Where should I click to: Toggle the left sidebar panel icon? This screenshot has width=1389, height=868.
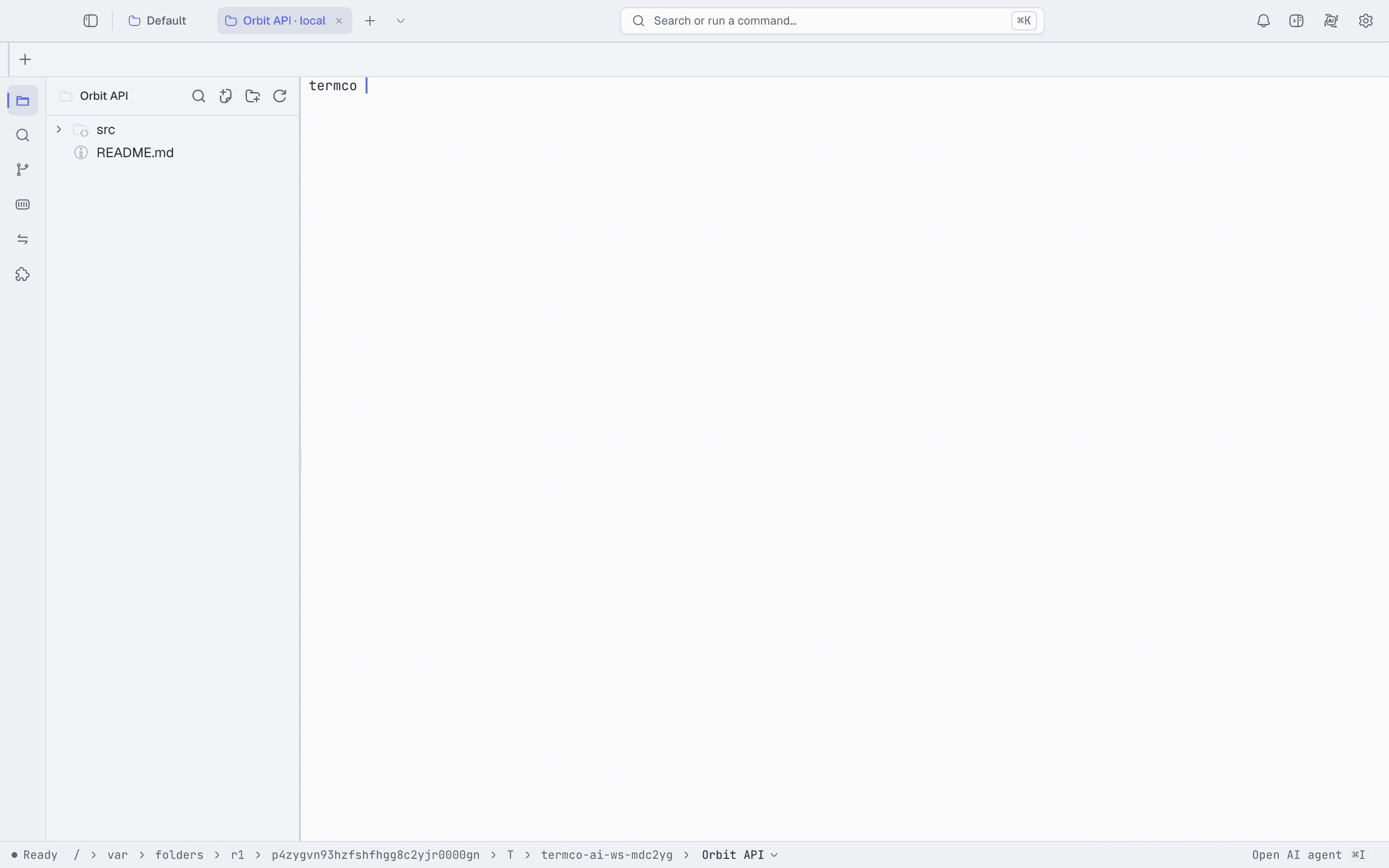[x=91, y=21]
